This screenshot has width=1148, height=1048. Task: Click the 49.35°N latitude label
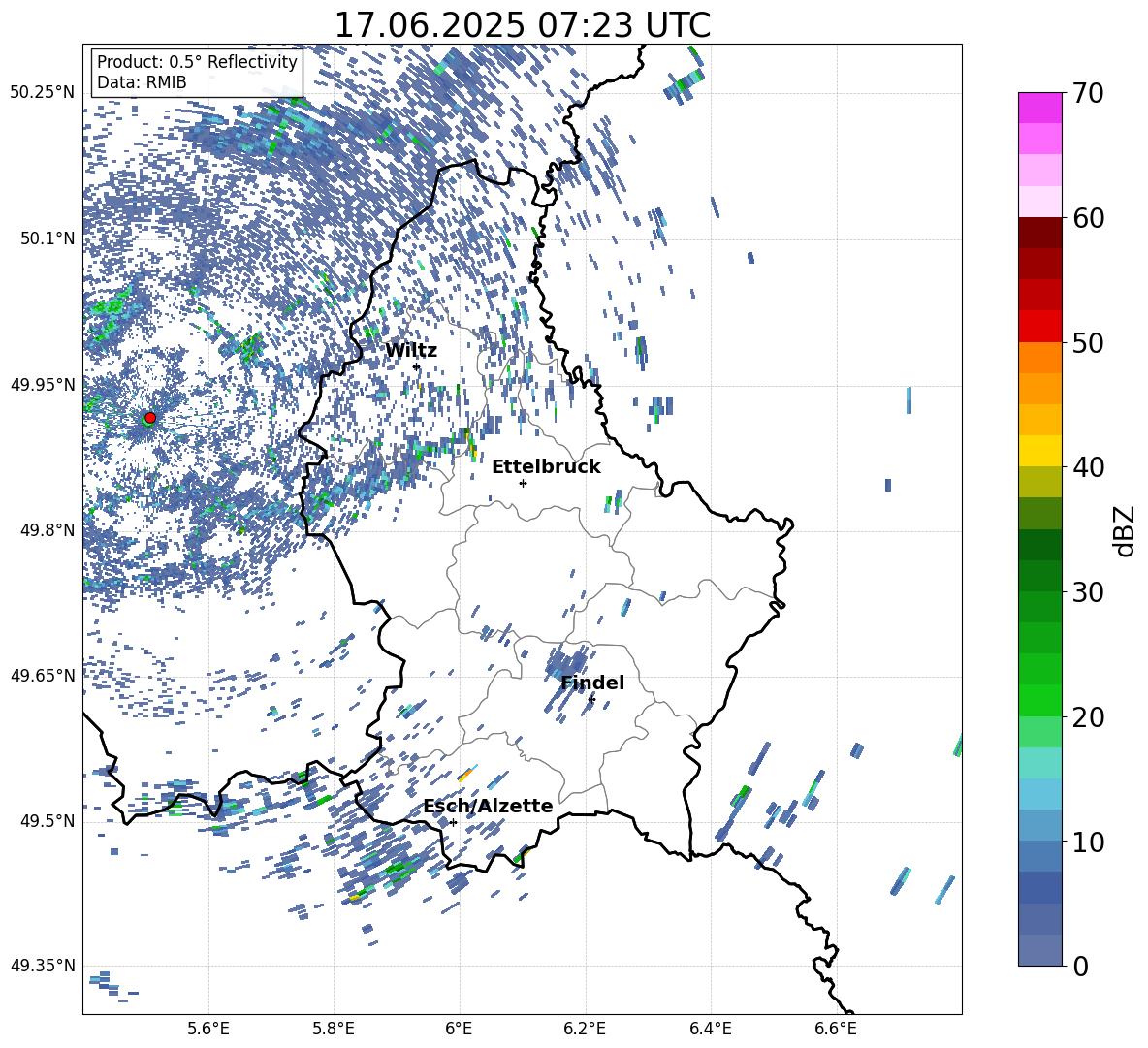coord(43,966)
